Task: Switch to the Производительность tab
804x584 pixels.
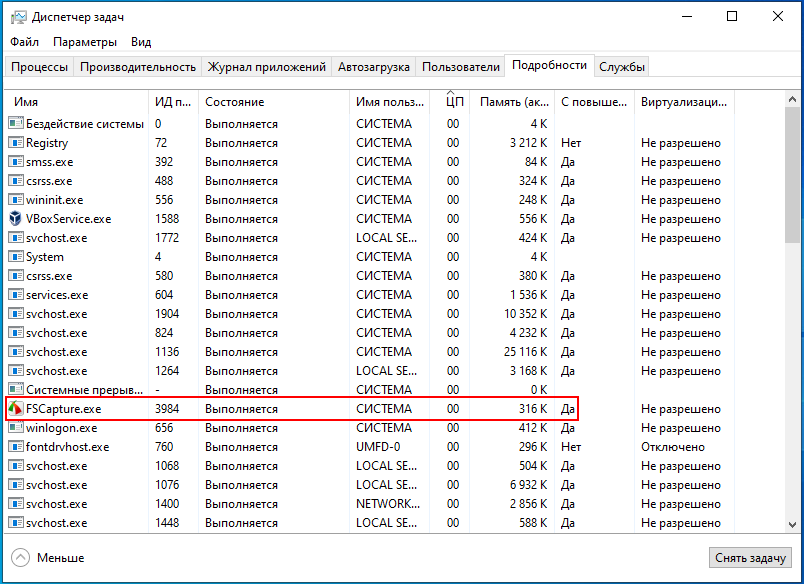Action: [x=138, y=67]
